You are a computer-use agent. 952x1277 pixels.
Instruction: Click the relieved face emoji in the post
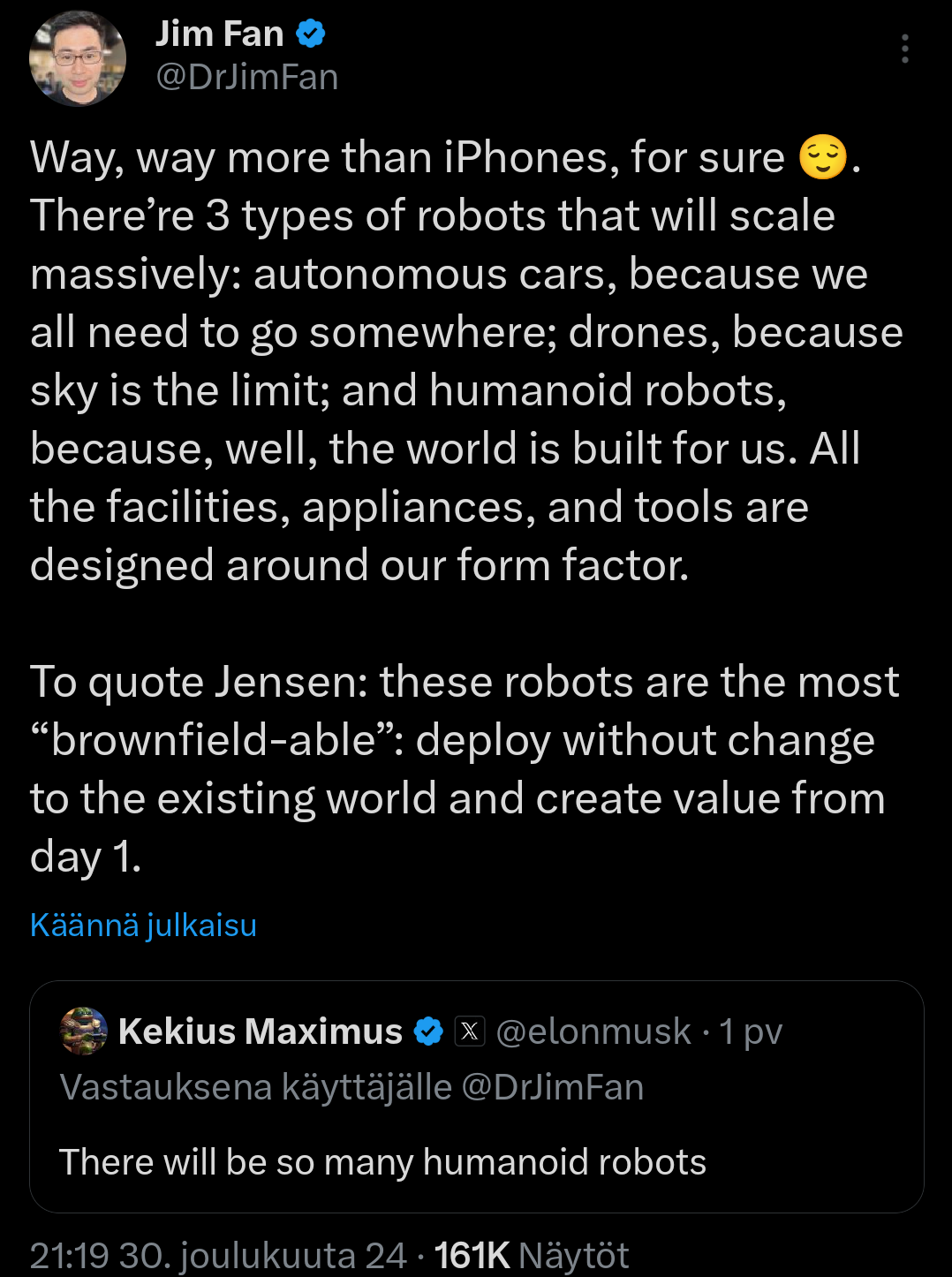[822, 158]
